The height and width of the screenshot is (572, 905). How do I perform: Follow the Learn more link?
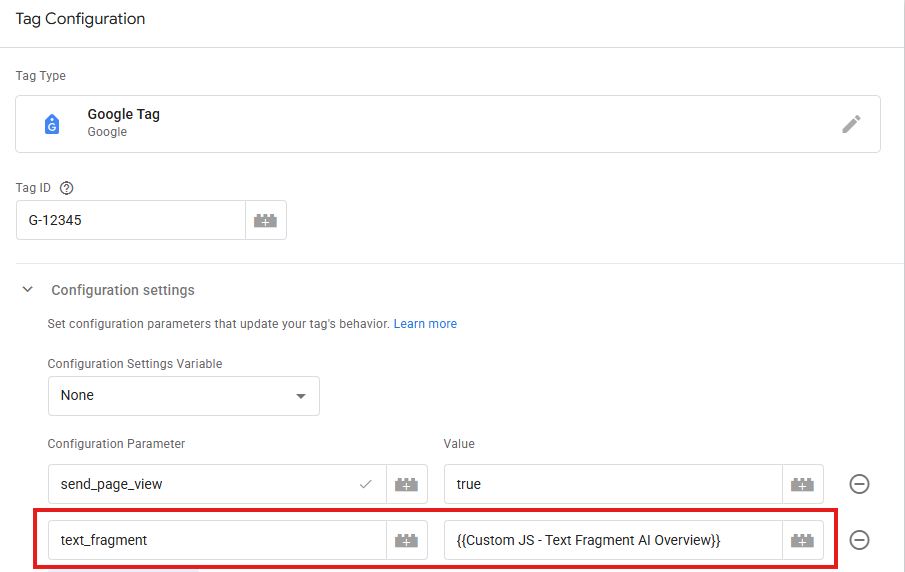[x=425, y=324]
